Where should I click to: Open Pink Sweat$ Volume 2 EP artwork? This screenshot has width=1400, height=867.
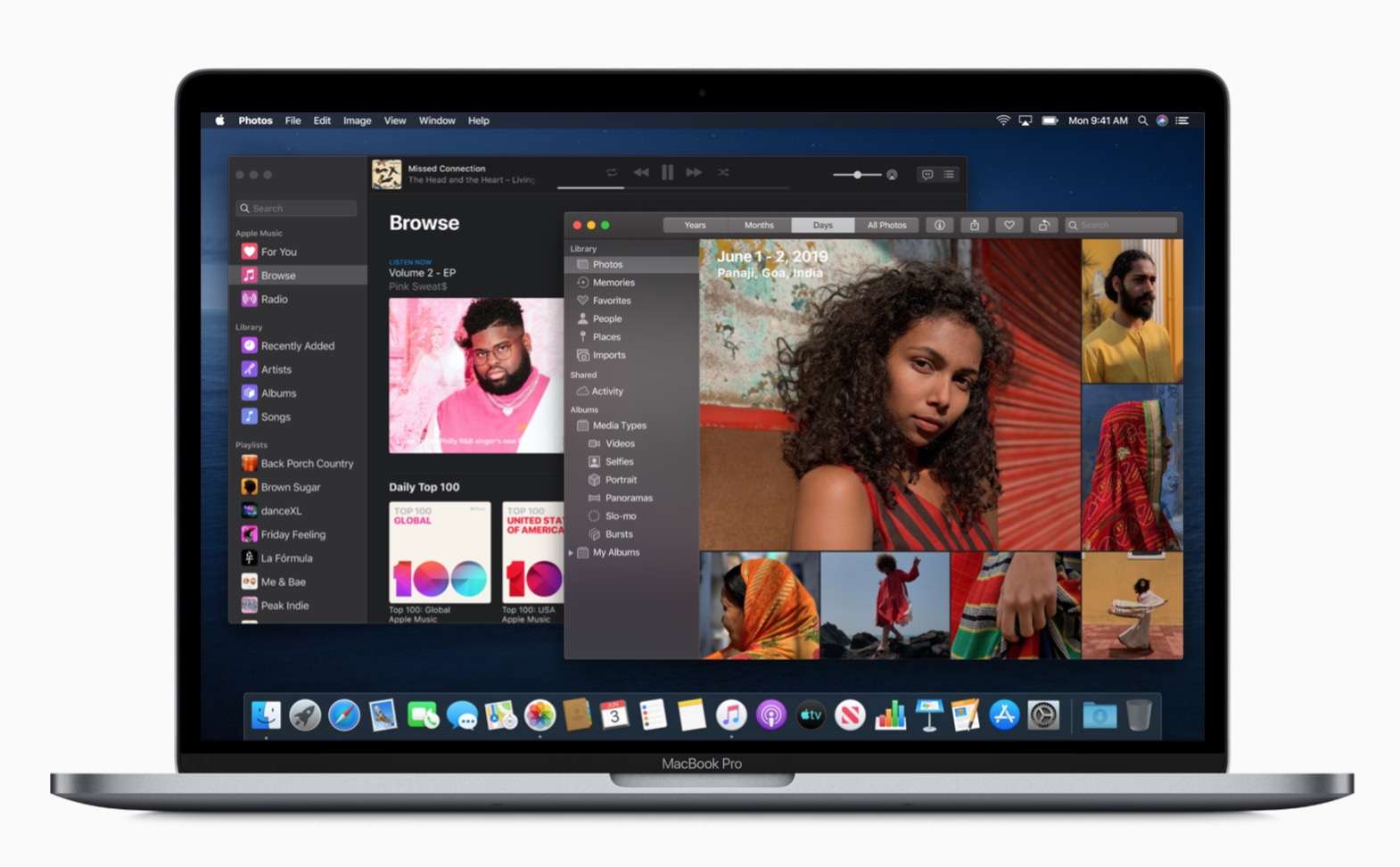[476, 376]
